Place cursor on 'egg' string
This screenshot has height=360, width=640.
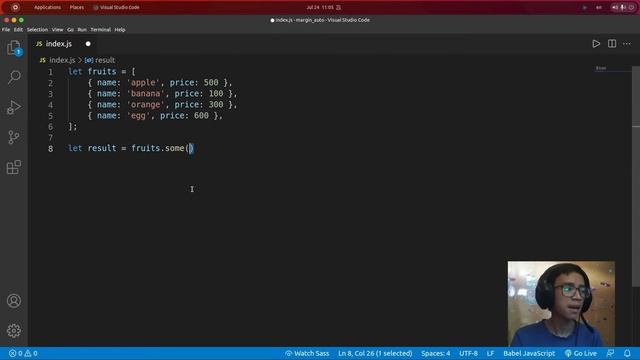tap(138, 116)
